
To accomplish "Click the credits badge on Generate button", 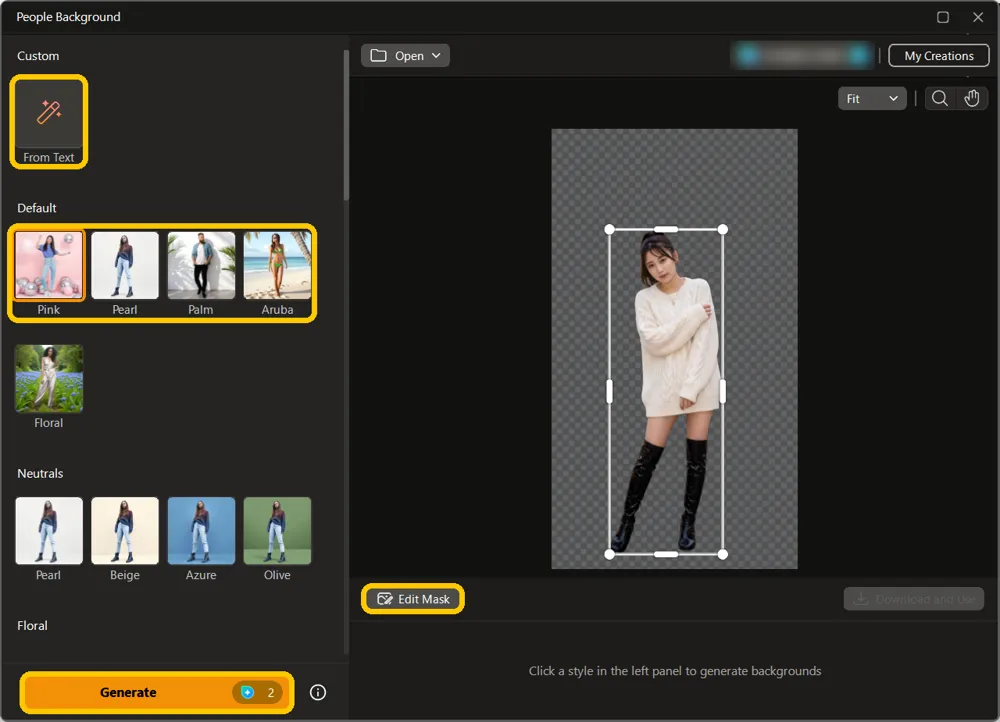I will pyautogui.click(x=258, y=692).
